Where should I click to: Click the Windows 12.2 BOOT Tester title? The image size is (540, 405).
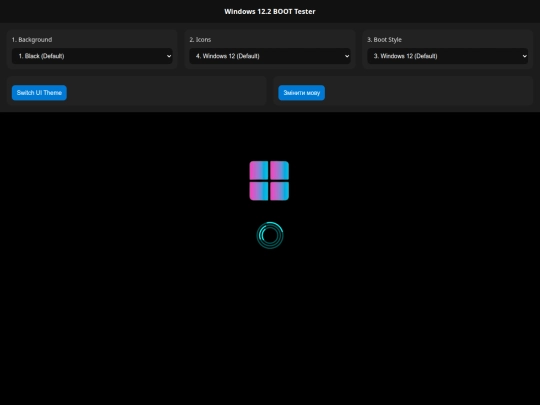270,11
